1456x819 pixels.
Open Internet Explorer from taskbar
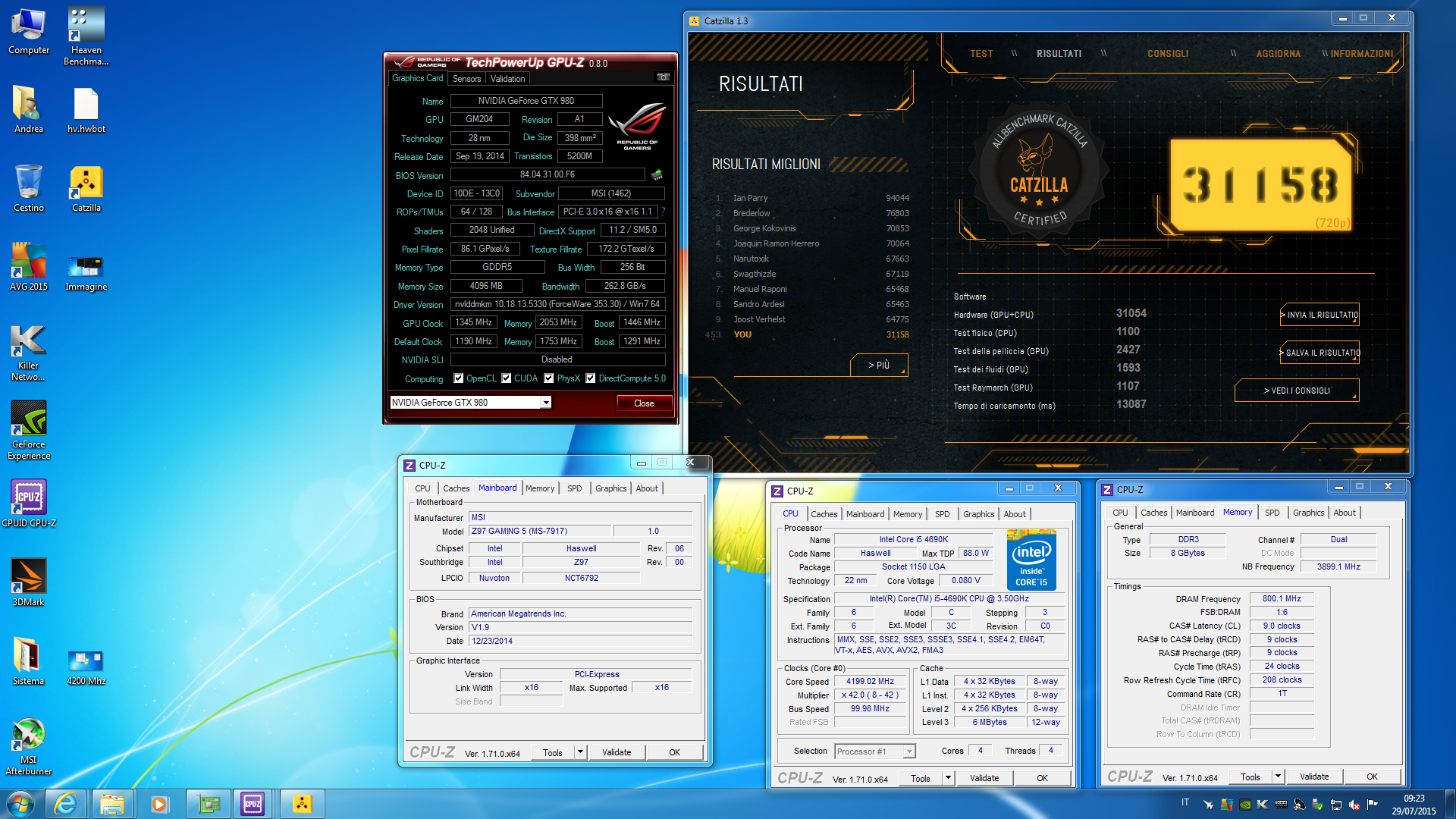(66, 804)
